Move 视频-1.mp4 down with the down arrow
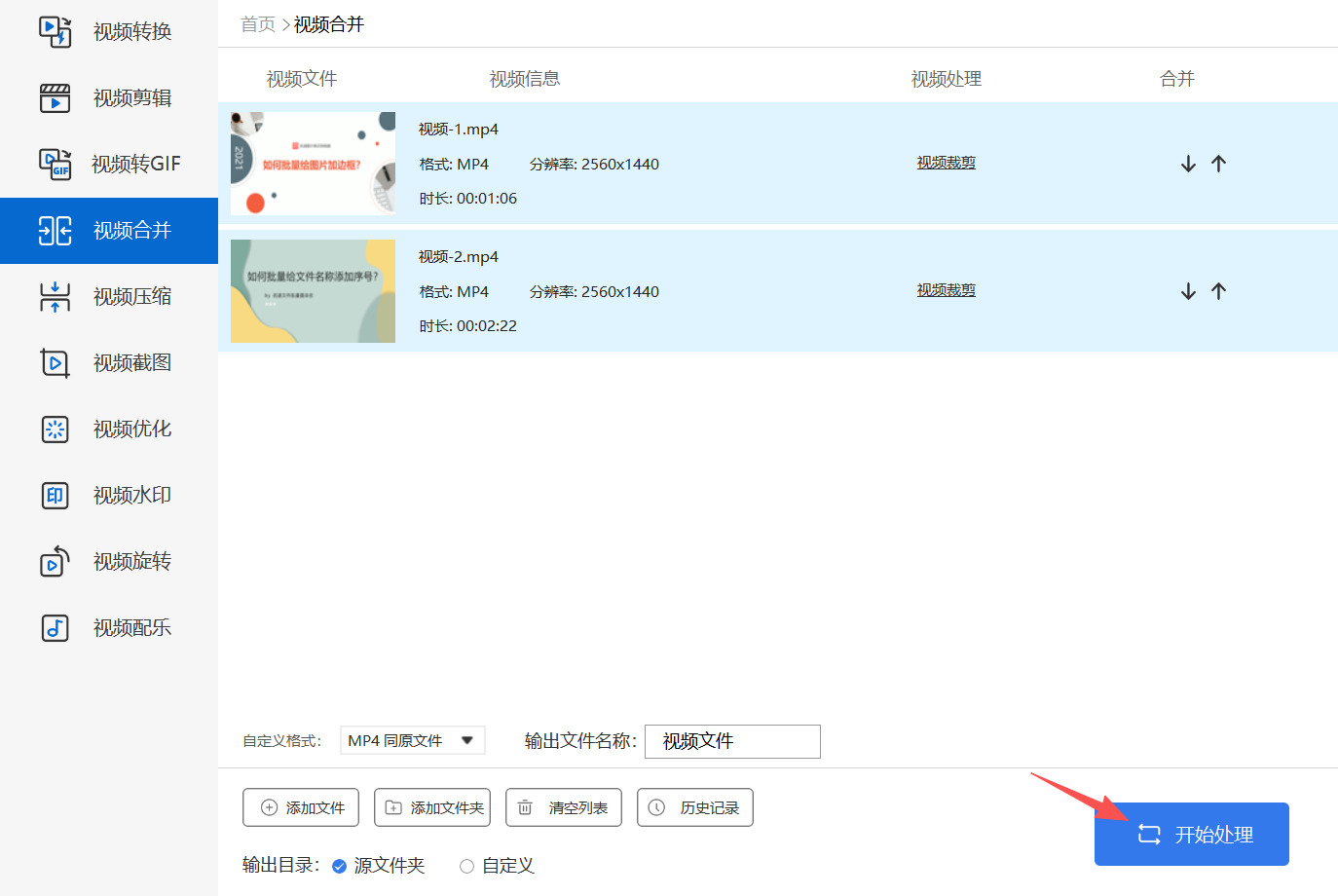 click(x=1188, y=164)
